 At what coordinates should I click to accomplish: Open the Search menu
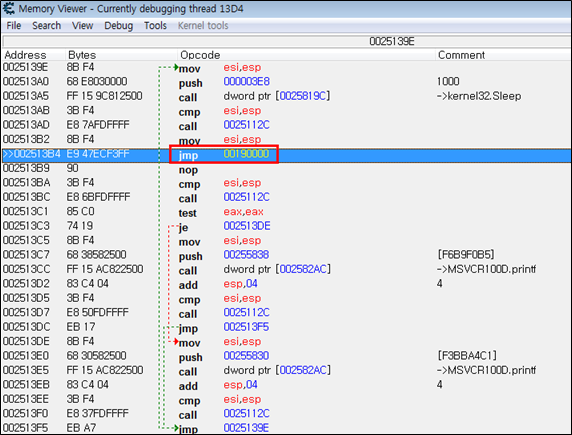[x=46, y=26]
